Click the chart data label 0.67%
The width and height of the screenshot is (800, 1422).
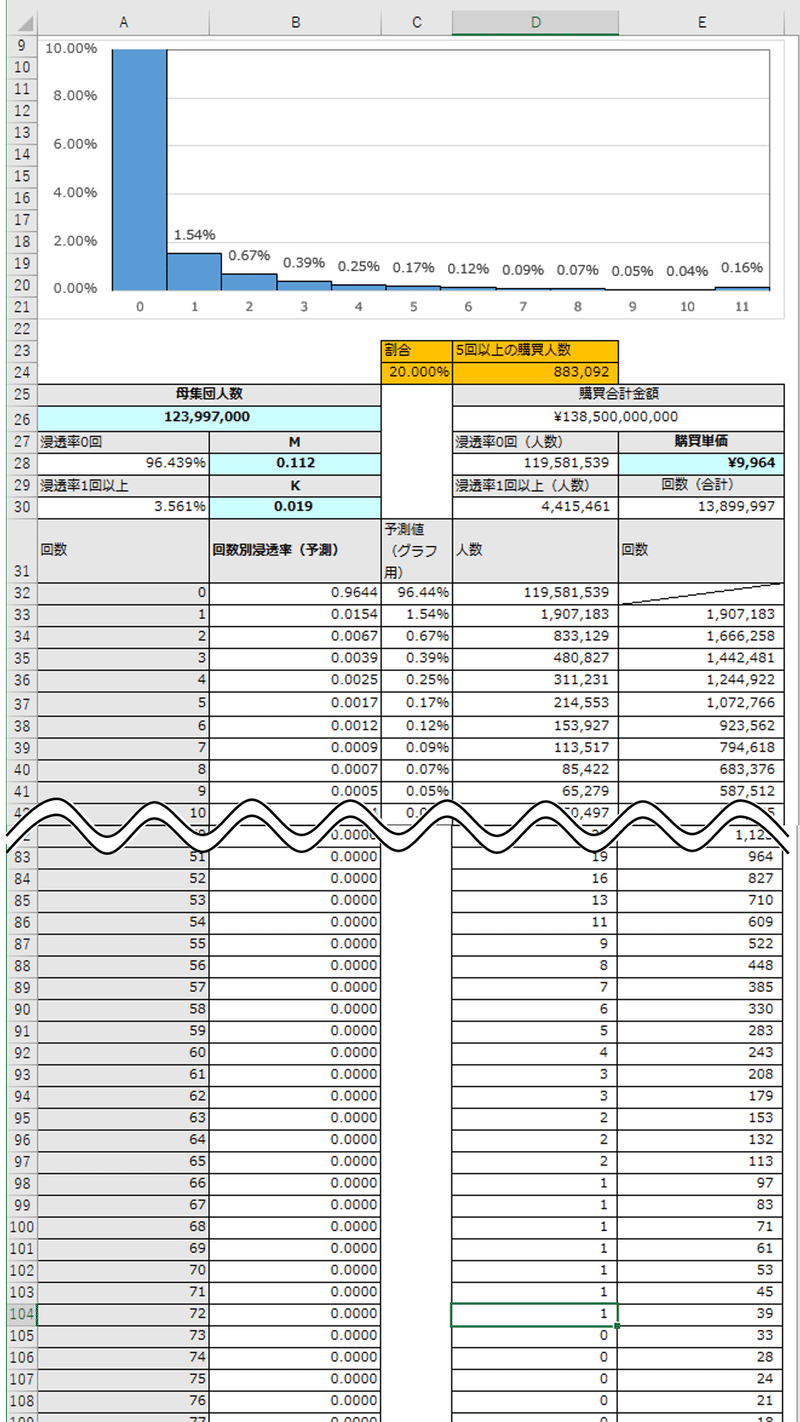(249, 256)
